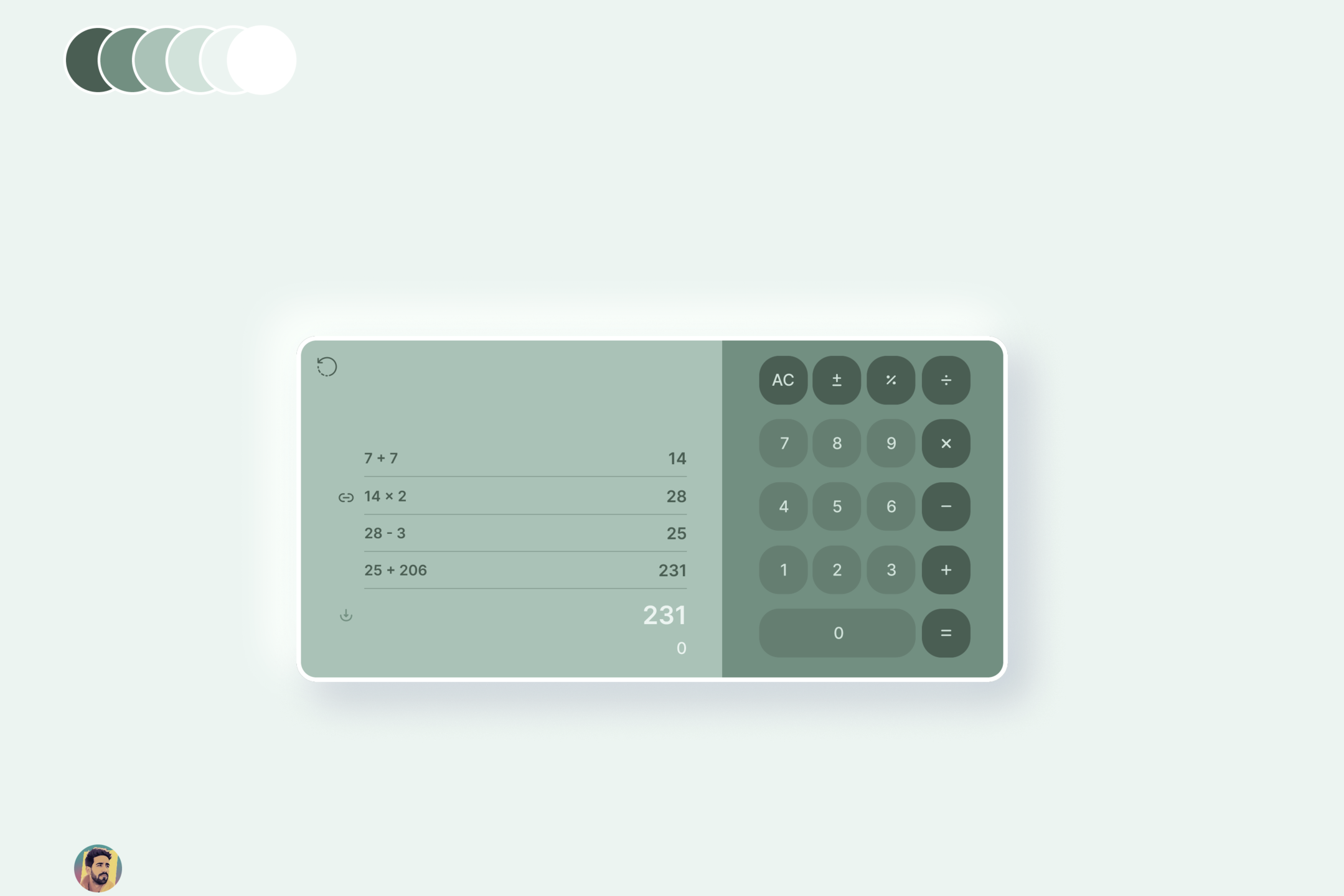
Task: Select the addition (+) operator
Action: point(944,570)
